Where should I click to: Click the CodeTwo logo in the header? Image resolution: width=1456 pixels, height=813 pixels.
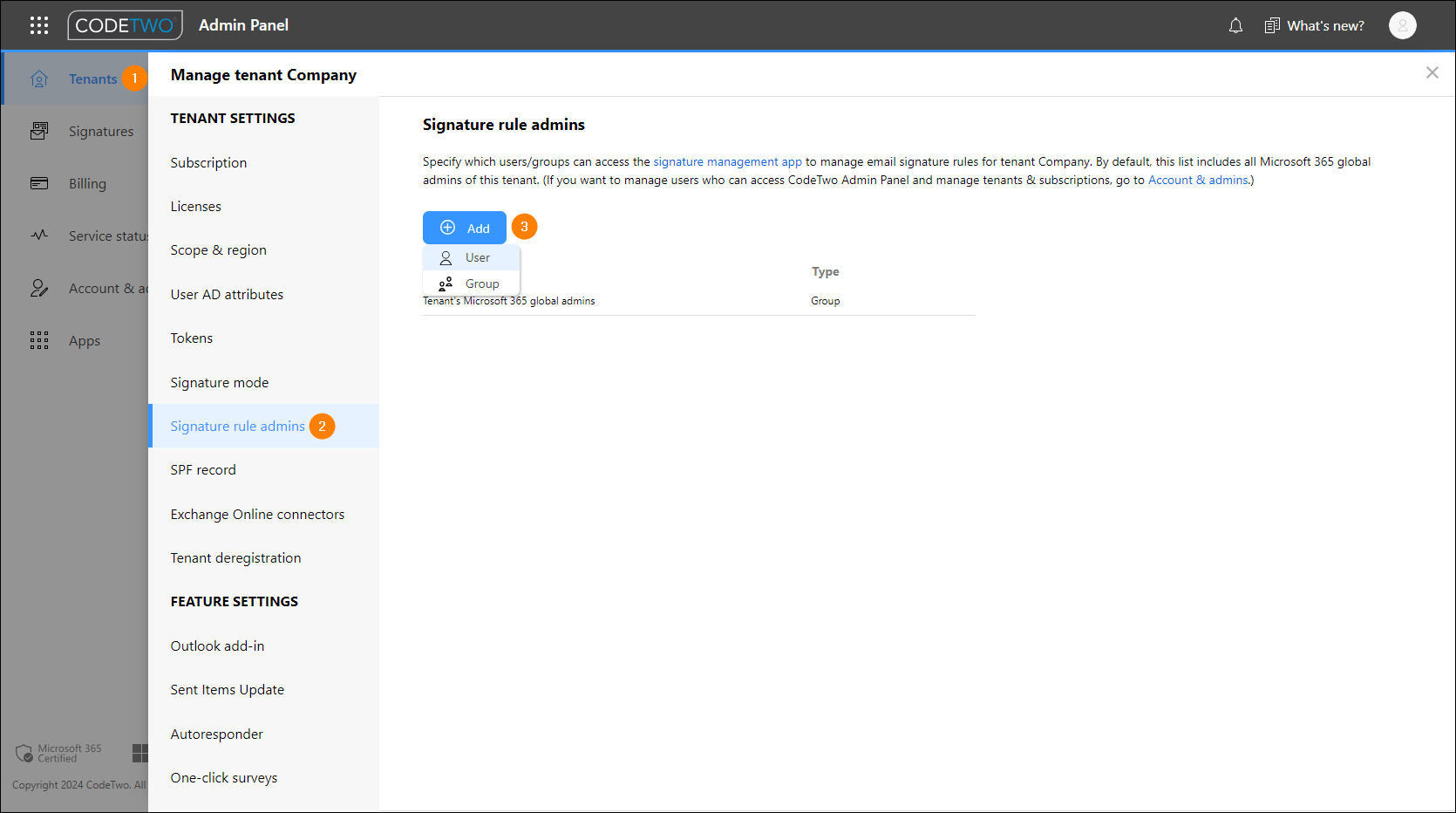pos(125,25)
